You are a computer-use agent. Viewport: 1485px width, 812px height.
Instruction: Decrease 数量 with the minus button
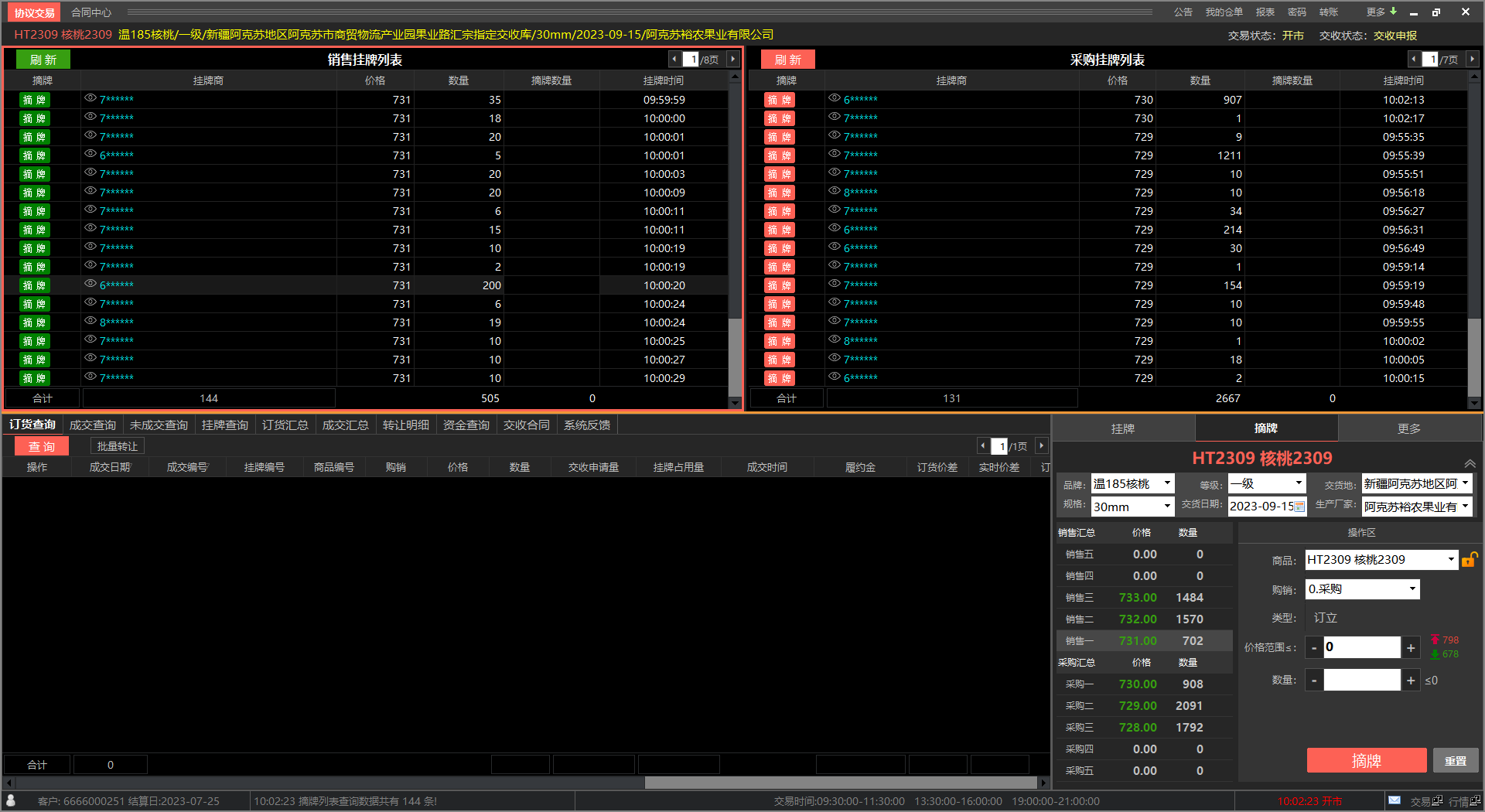coord(1314,681)
